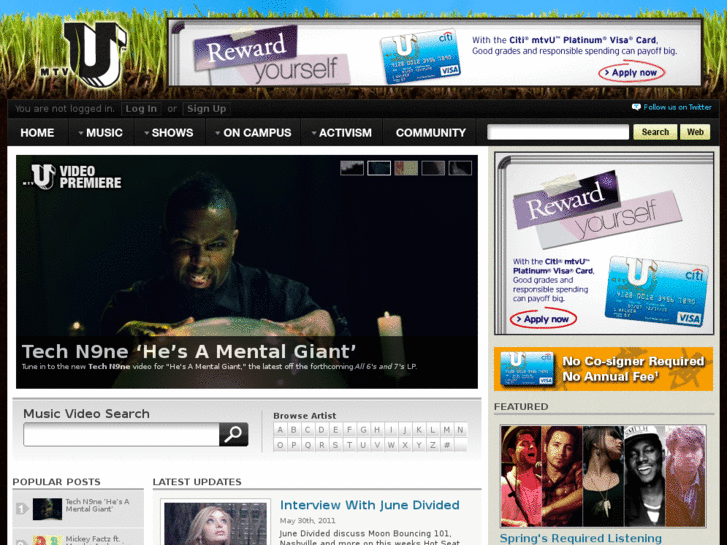Open Interview With June Divided article

coord(370,505)
